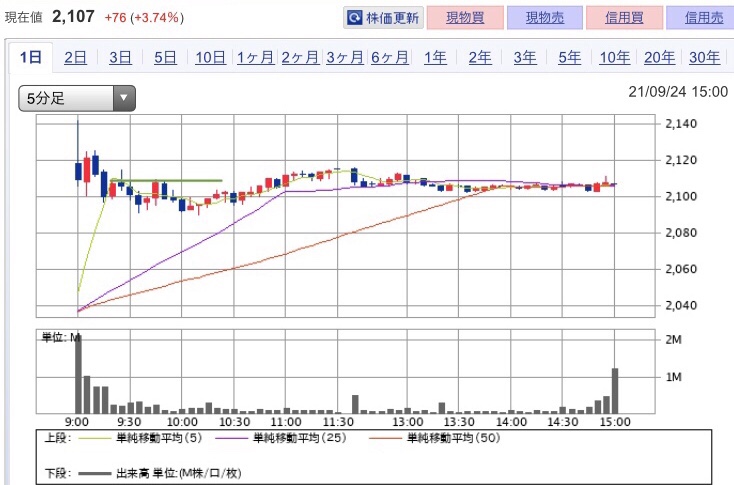The height and width of the screenshot is (485, 734).
Task: Click the 単純移動平均(5) legend entry
Action: pos(140,438)
